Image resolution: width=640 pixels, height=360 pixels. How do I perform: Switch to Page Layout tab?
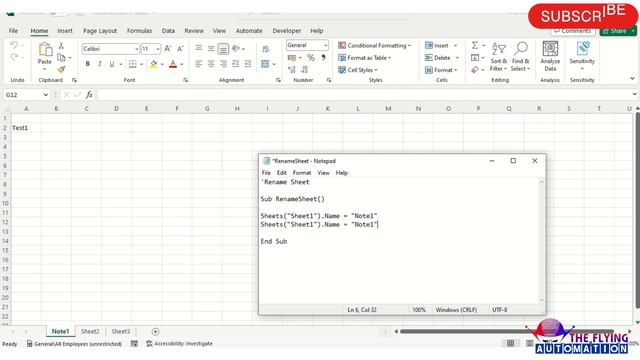pos(100,31)
